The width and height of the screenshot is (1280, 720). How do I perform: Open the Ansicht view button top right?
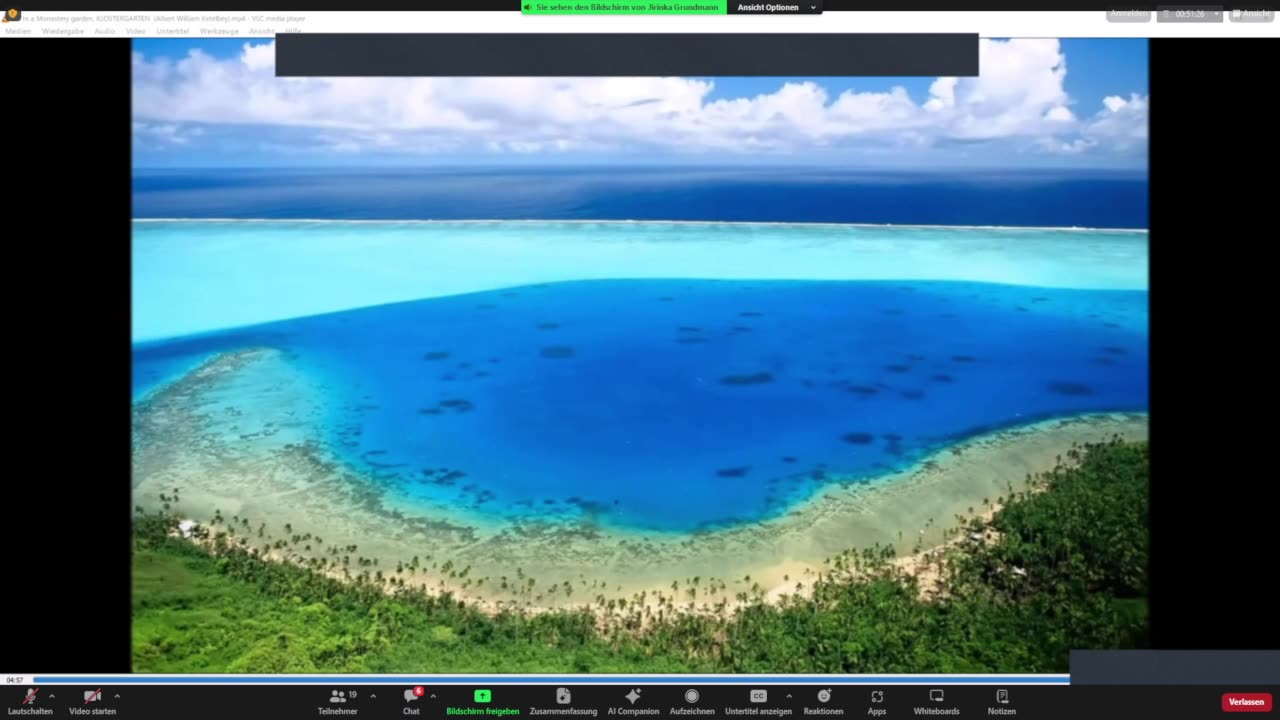coord(1251,14)
